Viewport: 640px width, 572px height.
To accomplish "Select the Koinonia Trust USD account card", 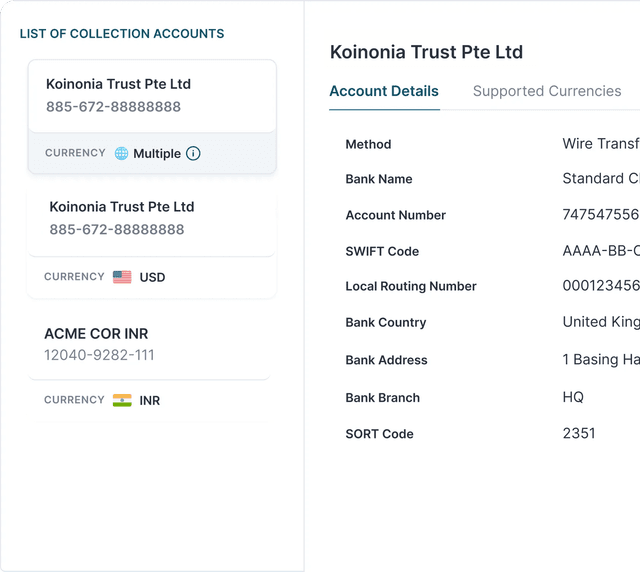I will tap(152, 218).
